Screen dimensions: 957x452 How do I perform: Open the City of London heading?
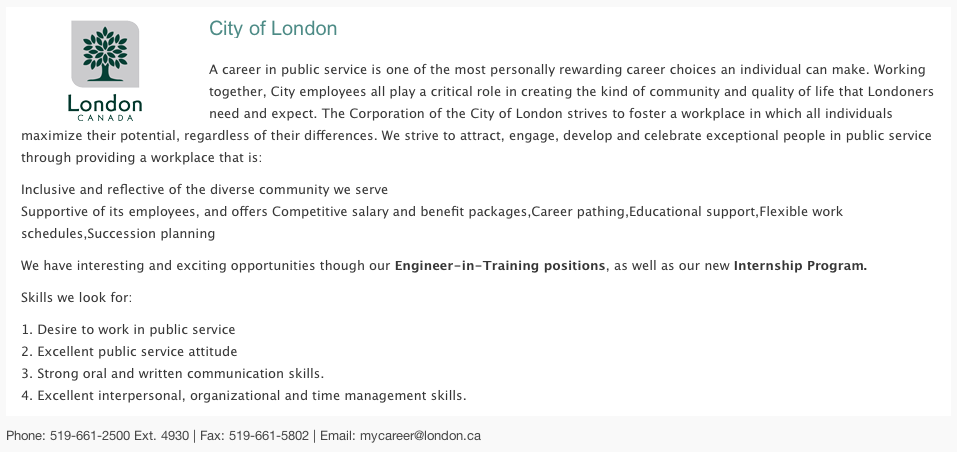pos(273,29)
